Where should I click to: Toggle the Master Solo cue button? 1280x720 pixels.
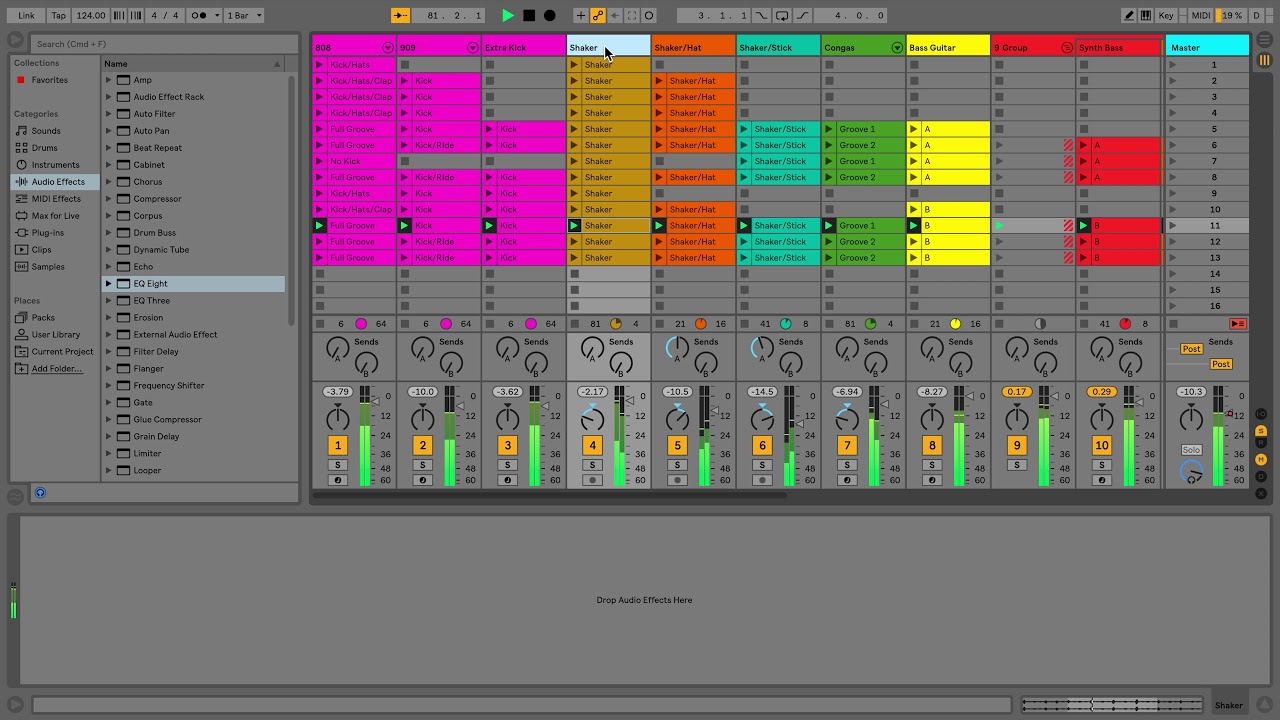click(x=1190, y=450)
